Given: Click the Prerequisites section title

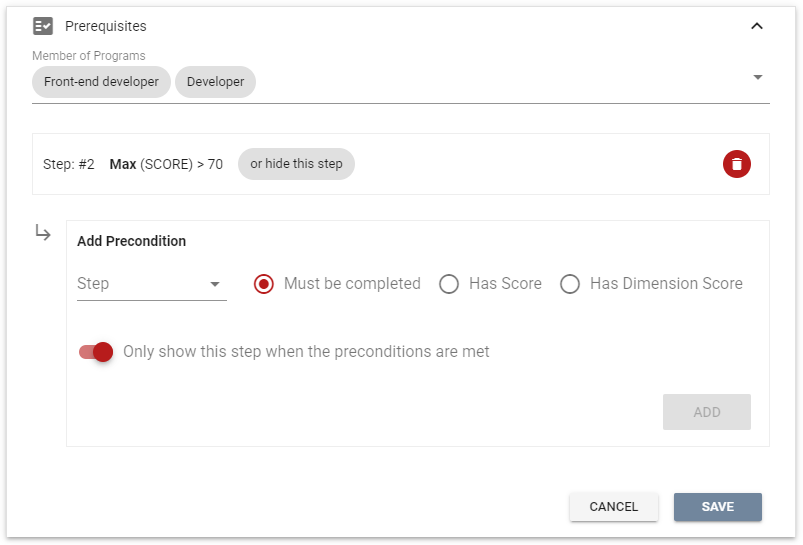Looking at the screenshot, I should point(105,26).
